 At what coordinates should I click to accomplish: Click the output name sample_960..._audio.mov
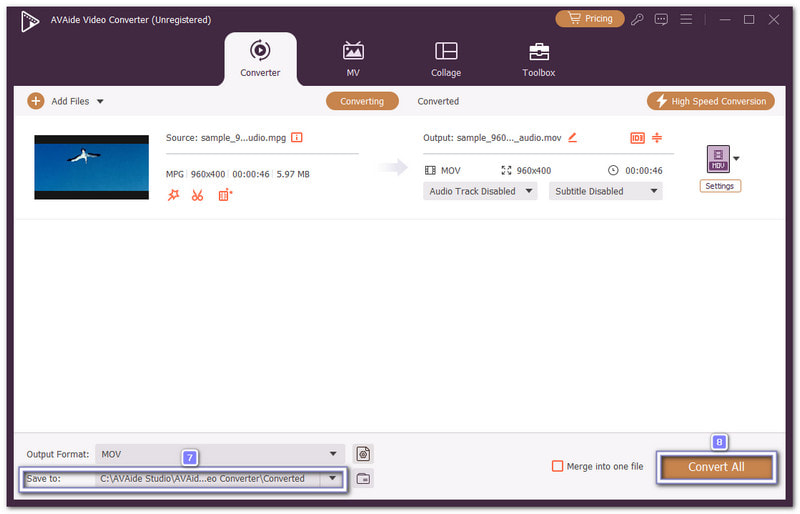coord(509,138)
